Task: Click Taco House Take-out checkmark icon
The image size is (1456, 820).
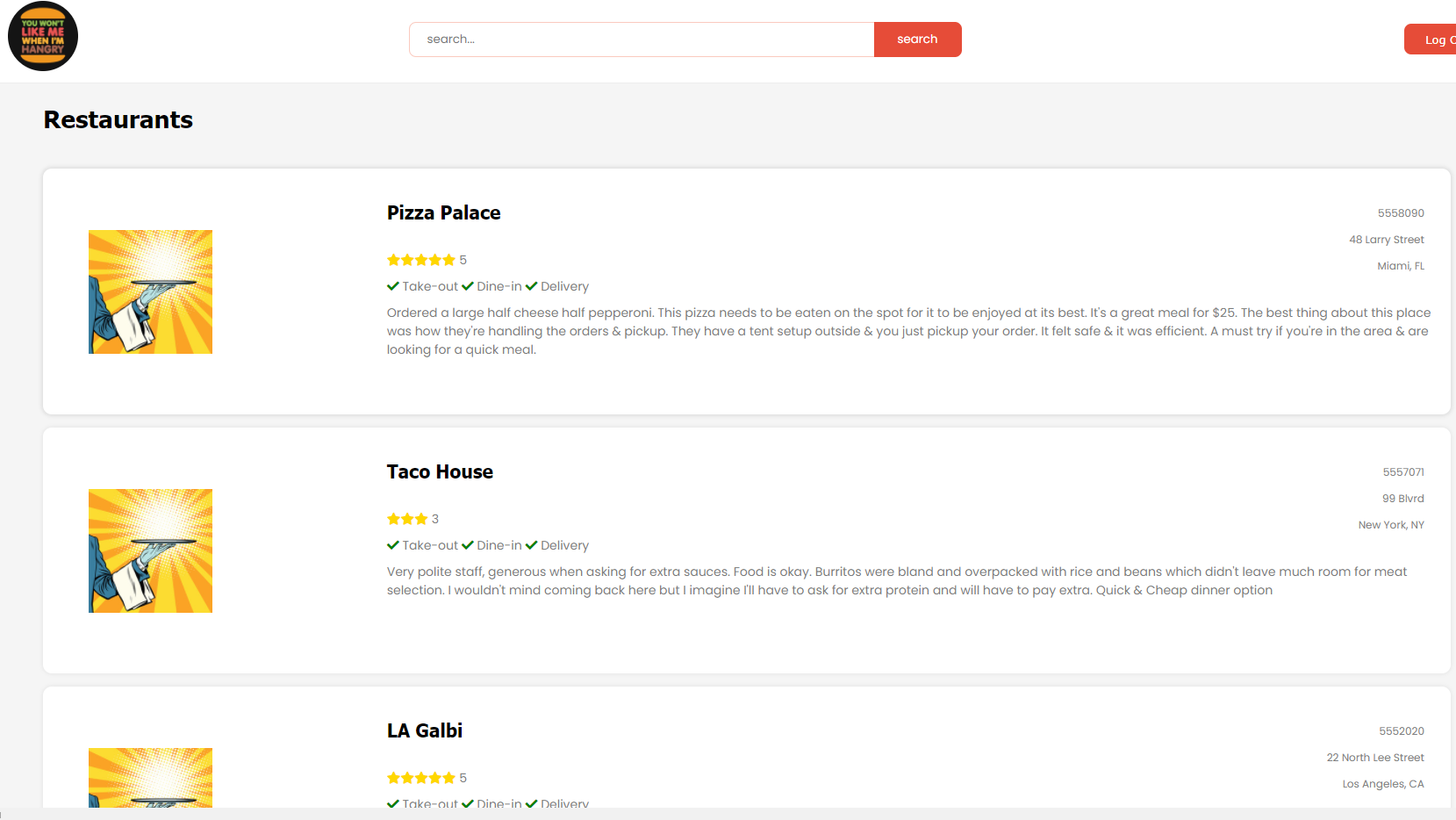Action: pos(393,545)
